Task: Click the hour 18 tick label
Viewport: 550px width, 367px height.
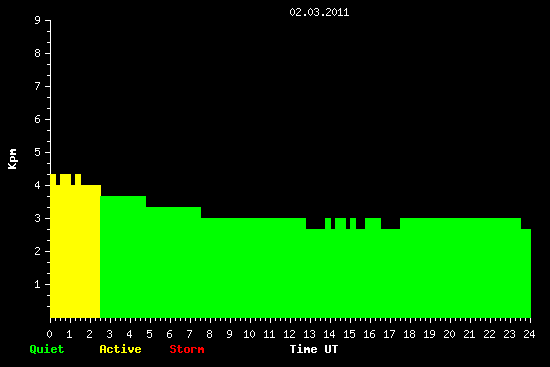Action: pyautogui.click(x=409, y=334)
